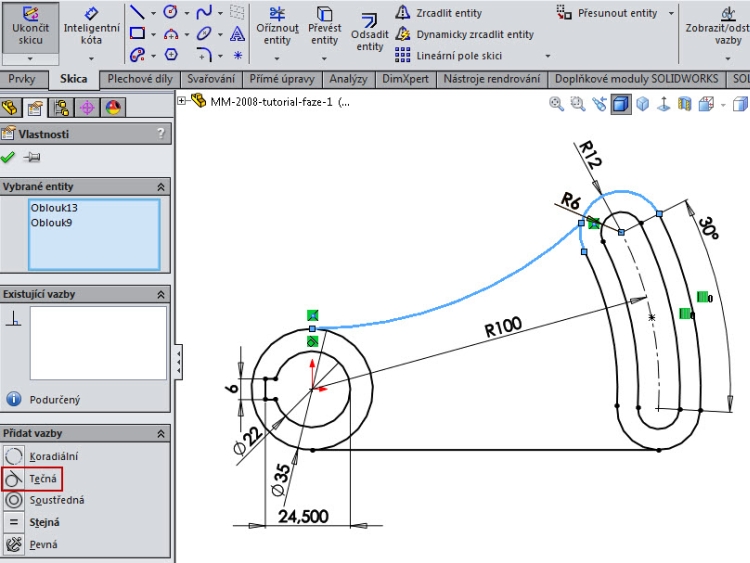750x563 pixels.
Task: Click the Odsadit entity offset tool
Action: 369,33
